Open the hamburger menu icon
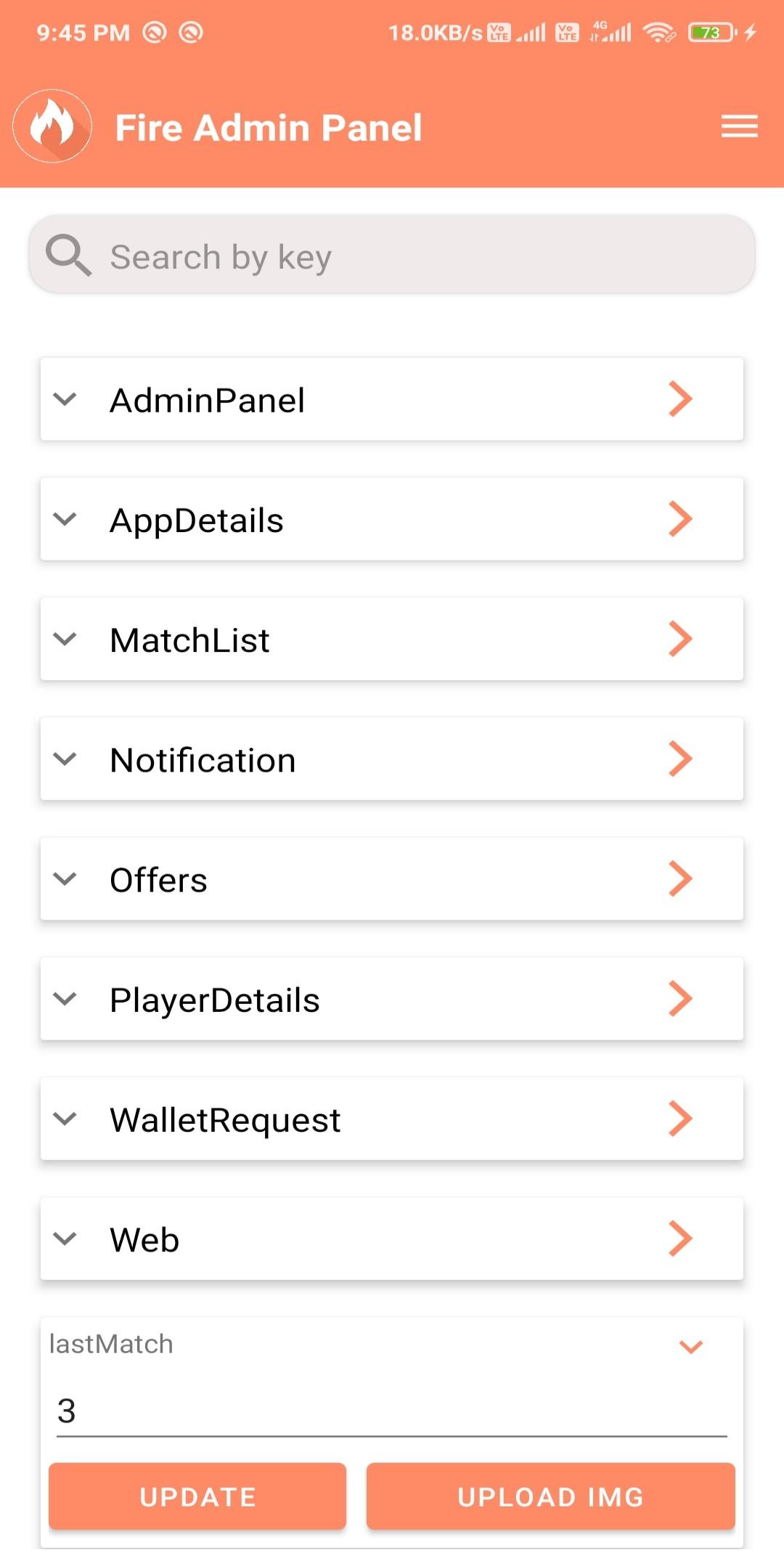Viewport: 784px width, 1568px height. (x=739, y=126)
